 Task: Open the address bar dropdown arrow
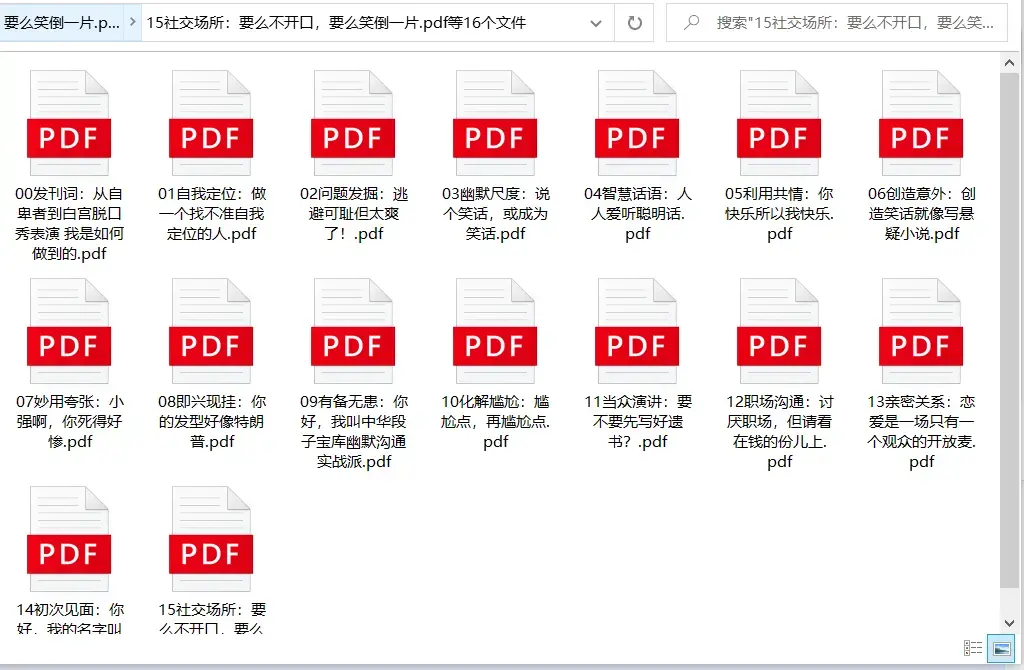click(597, 21)
